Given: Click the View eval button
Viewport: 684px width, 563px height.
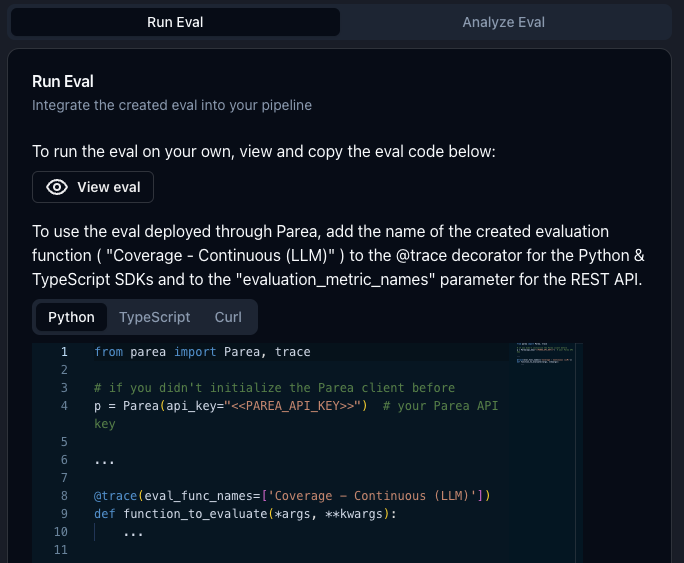Looking at the screenshot, I should tap(93, 187).
